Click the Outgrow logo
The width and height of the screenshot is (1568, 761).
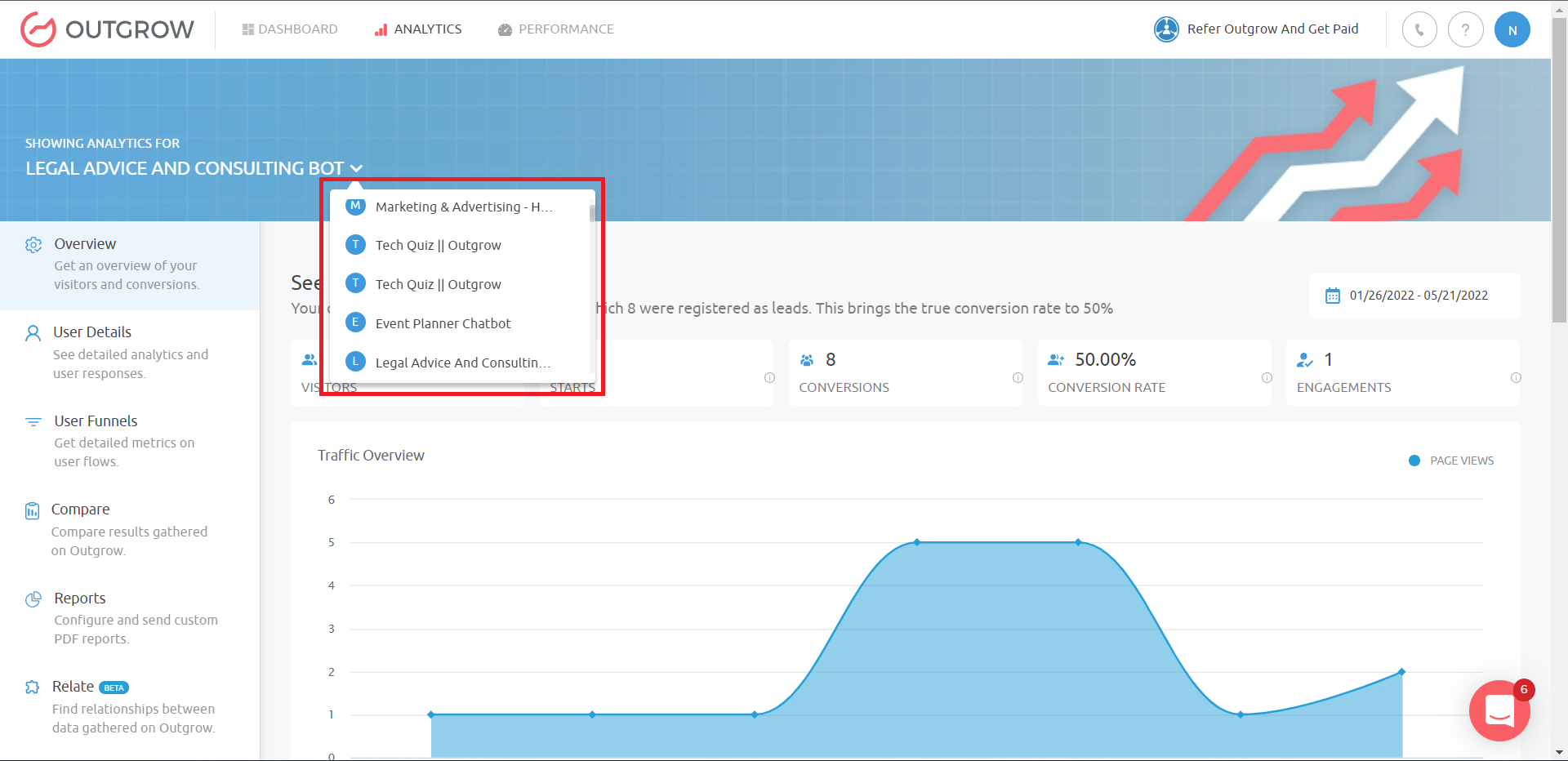pos(107,29)
